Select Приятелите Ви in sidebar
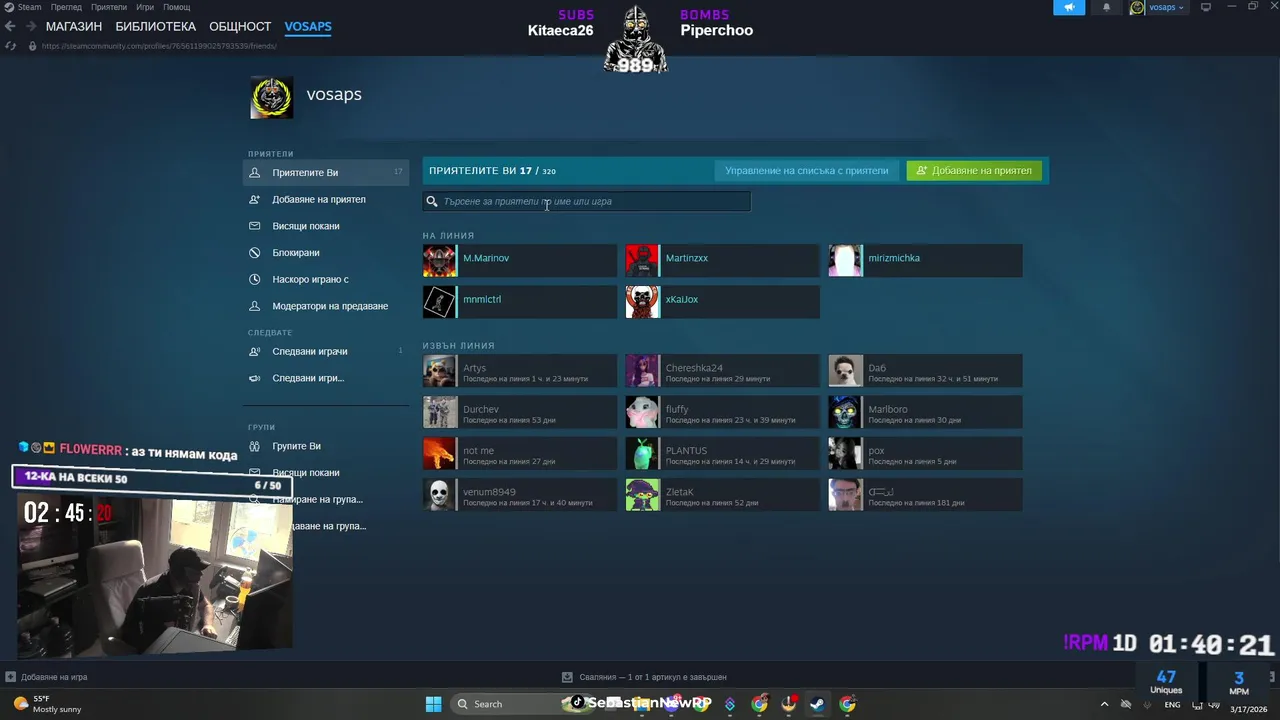 coord(325,172)
